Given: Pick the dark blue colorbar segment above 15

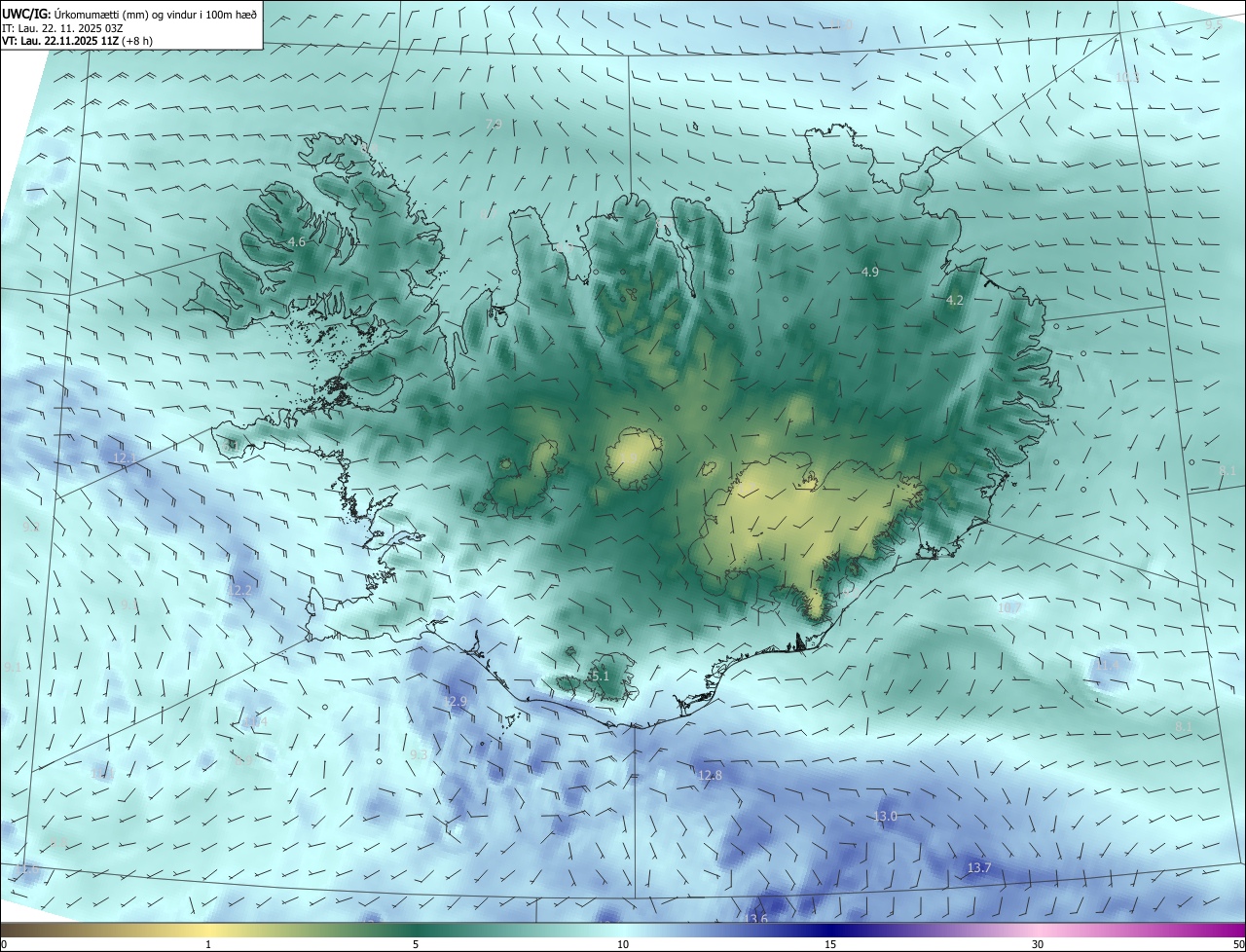Looking at the screenshot, I should (x=830, y=931).
